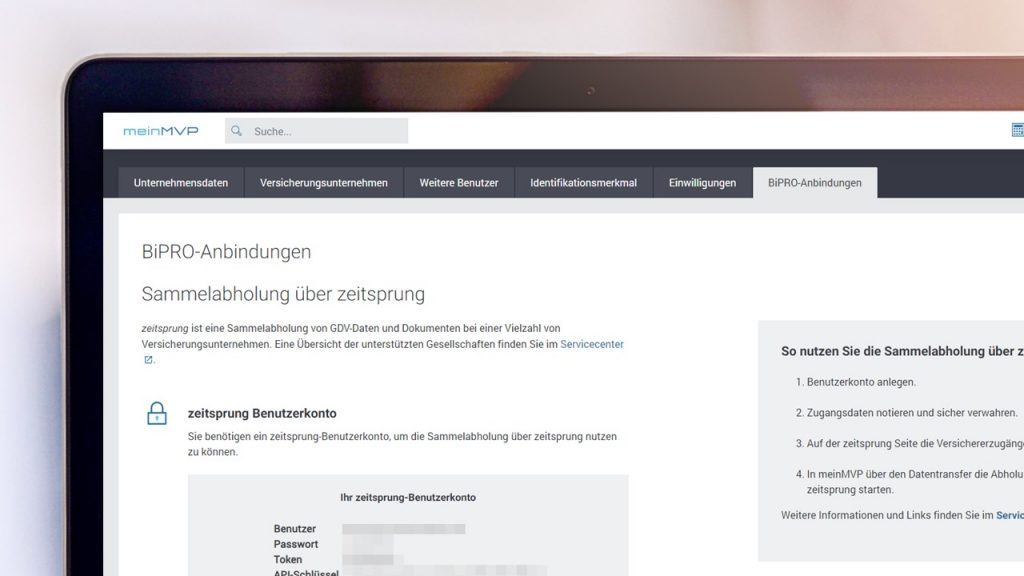Click the zeitsprung Benutzerkonto heading
Image resolution: width=1024 pixels, height=576 pixels.
pyautogui.click(x=262, y=413)
